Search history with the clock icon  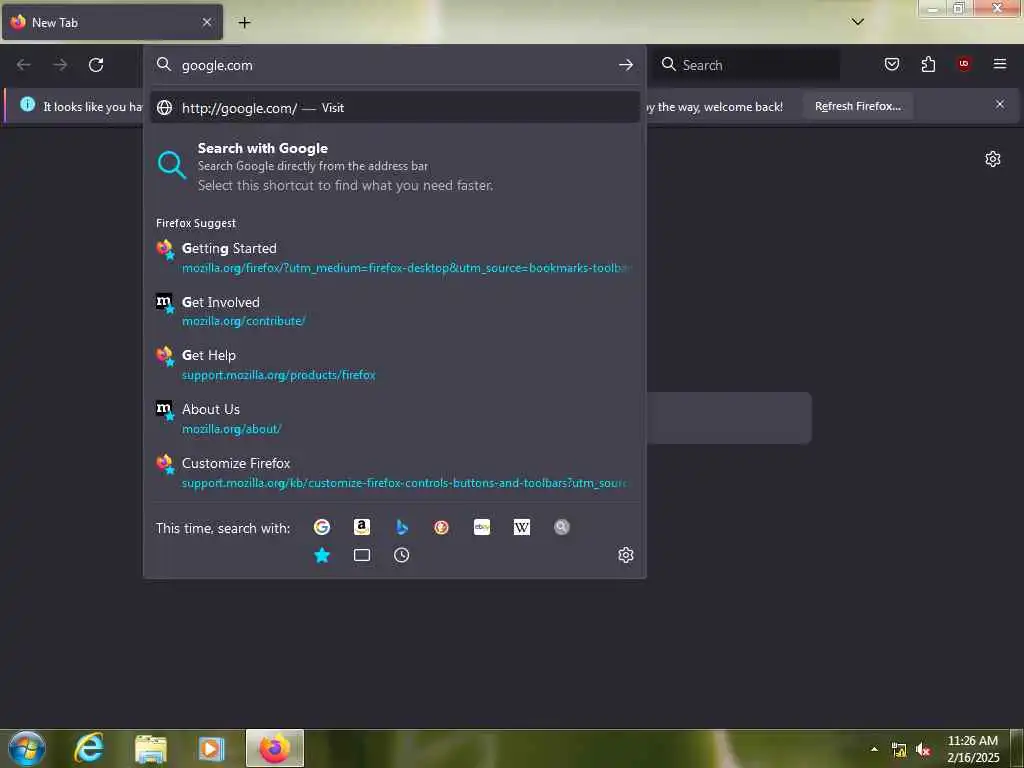402,555
